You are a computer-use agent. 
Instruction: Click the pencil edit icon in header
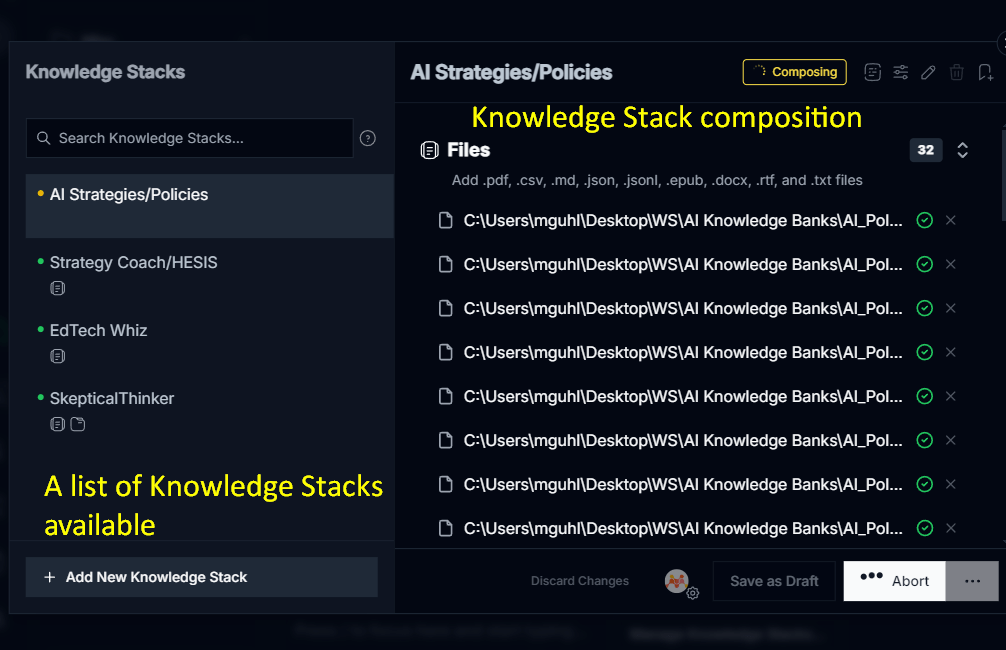(x=929, y=72)
